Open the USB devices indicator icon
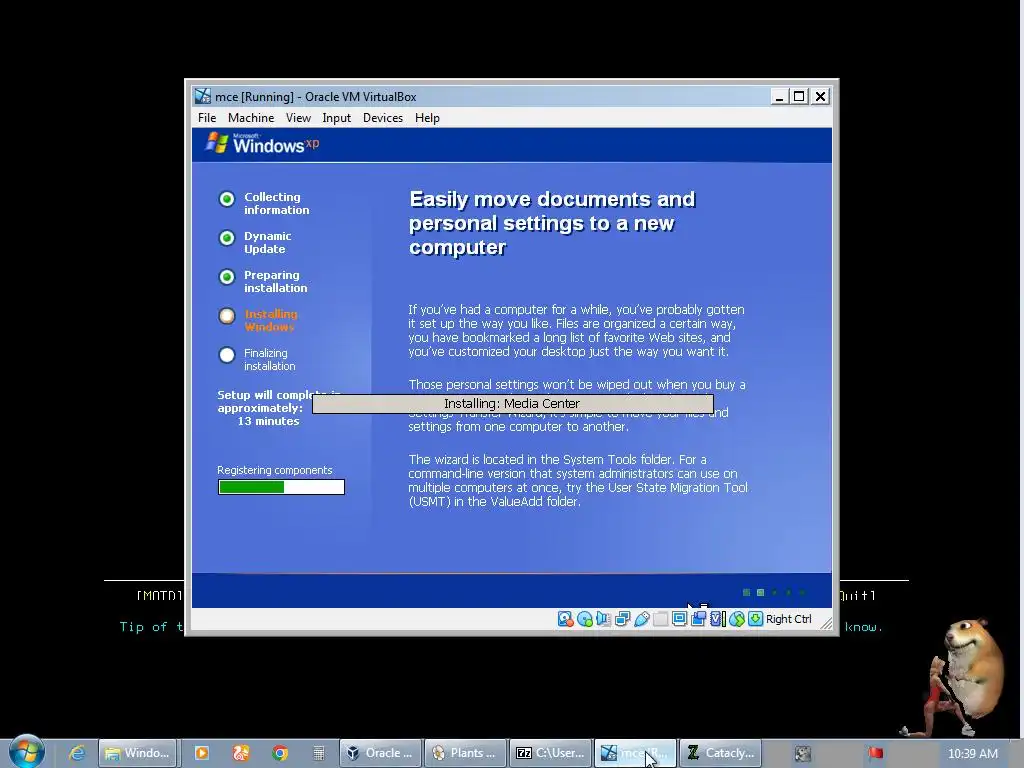Image resolution: width=1024 pixels, height=768 pixels. [x=641, y=619]
